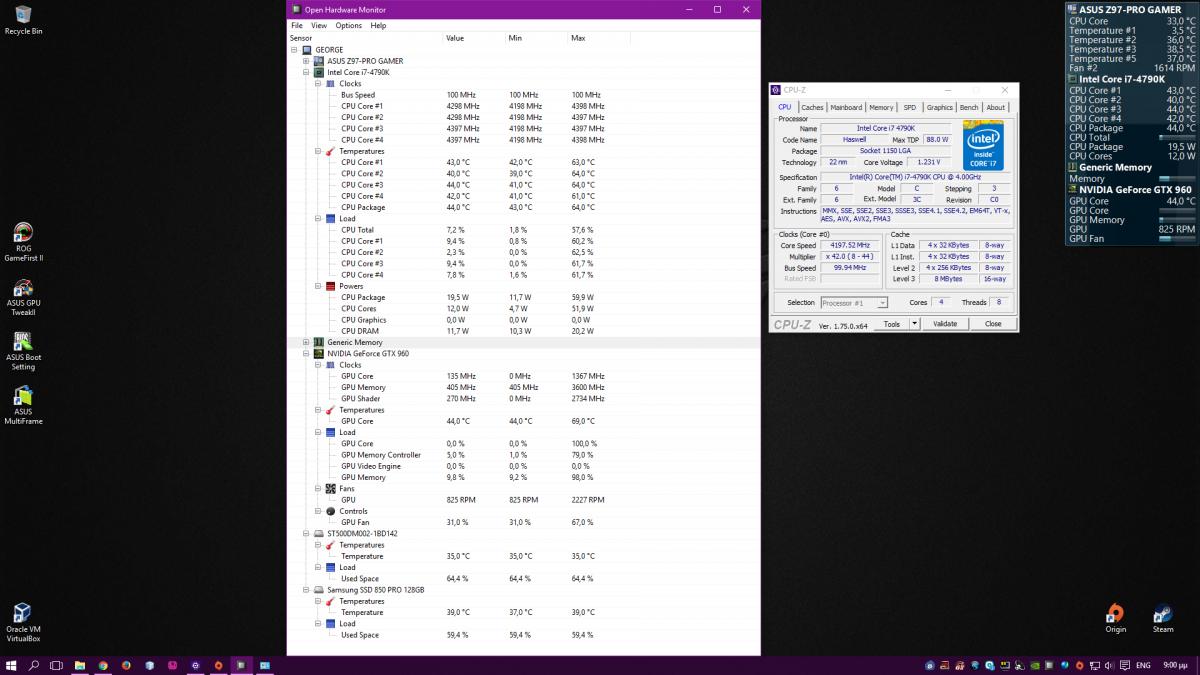Select the GEORGE computer icon in tree
This screenshot has height=675, width=1200.
(307, 50)
